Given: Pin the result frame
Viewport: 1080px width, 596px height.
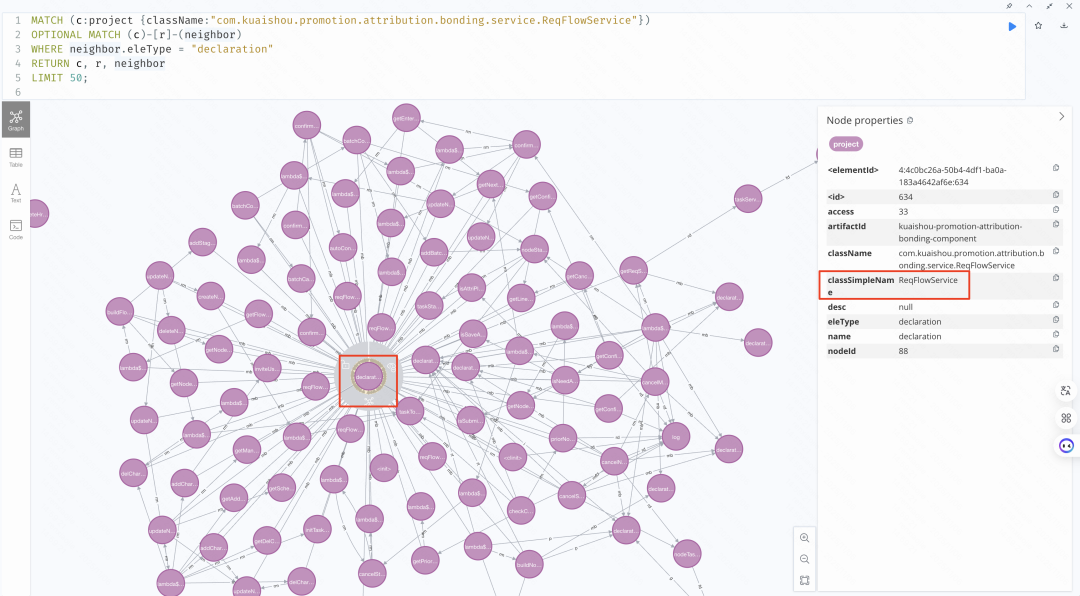Looking at the screenshot, I should (1009, 6).
